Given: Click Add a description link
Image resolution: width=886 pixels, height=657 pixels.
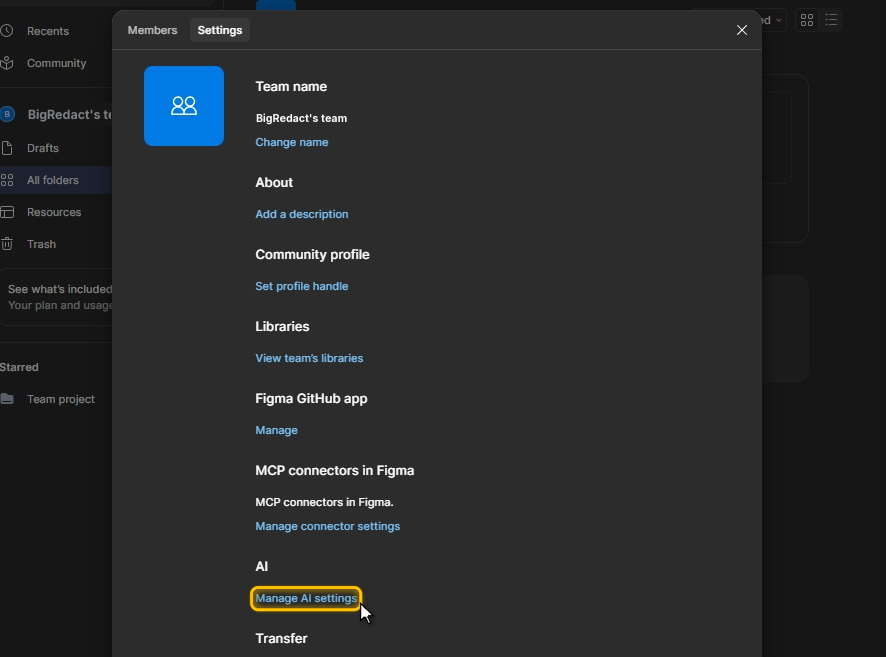Looking at the screenshot, I should coord(302,214).
